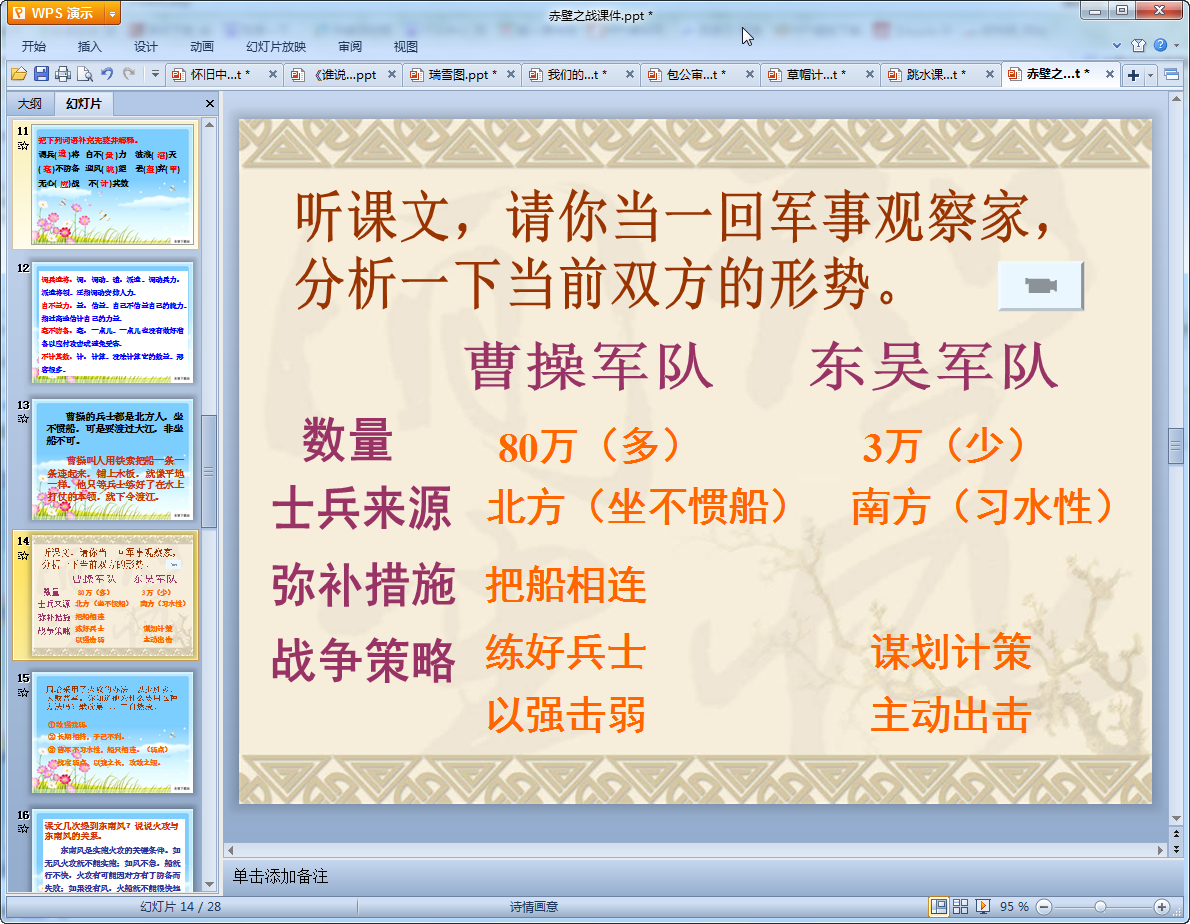The height and width of the screenshot is (924, 1190).
Task: Click the video camera action button on the slide
Action: 1040,285
